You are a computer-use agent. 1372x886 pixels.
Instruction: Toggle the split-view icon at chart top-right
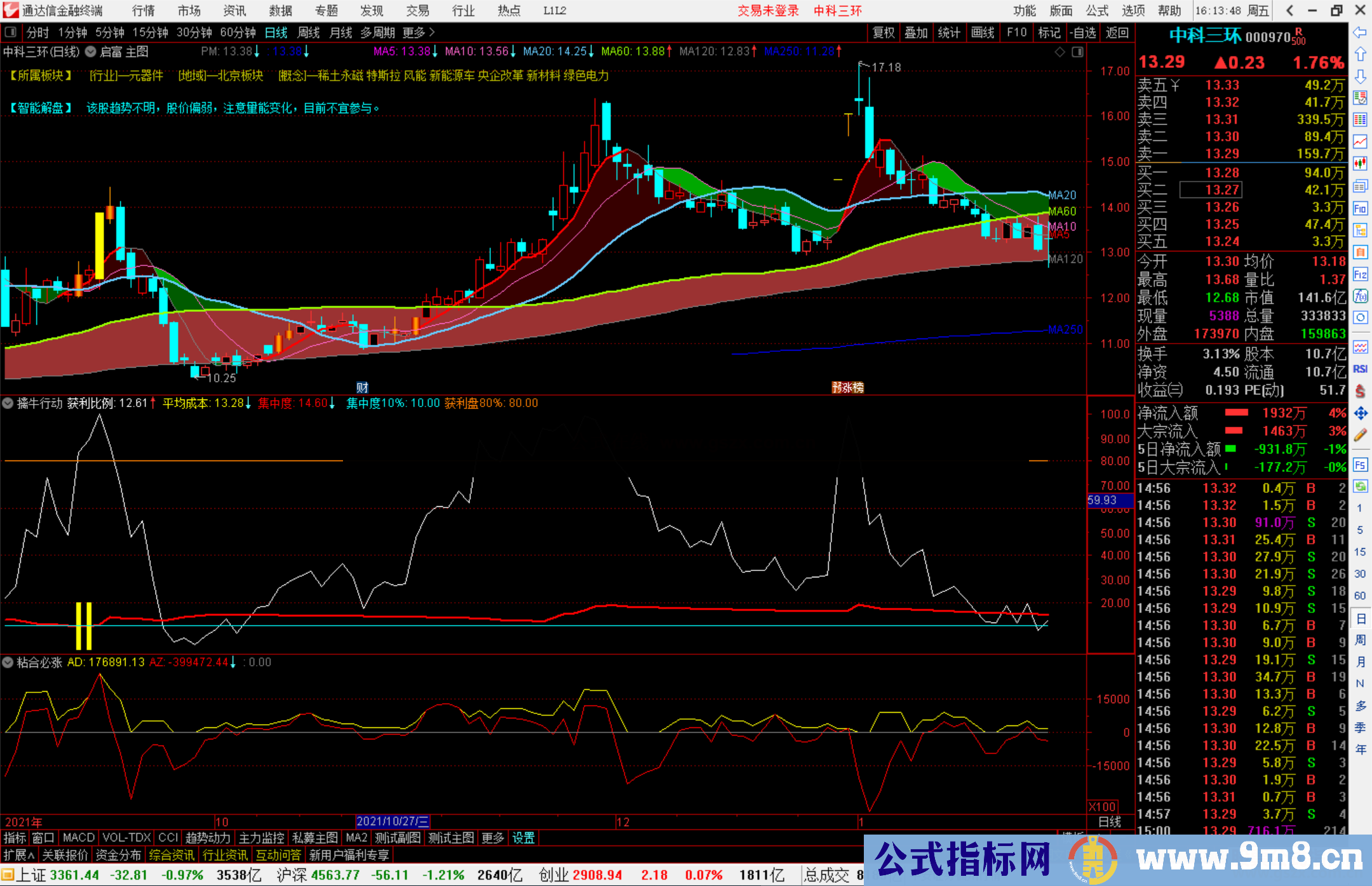coord(1077,52)
